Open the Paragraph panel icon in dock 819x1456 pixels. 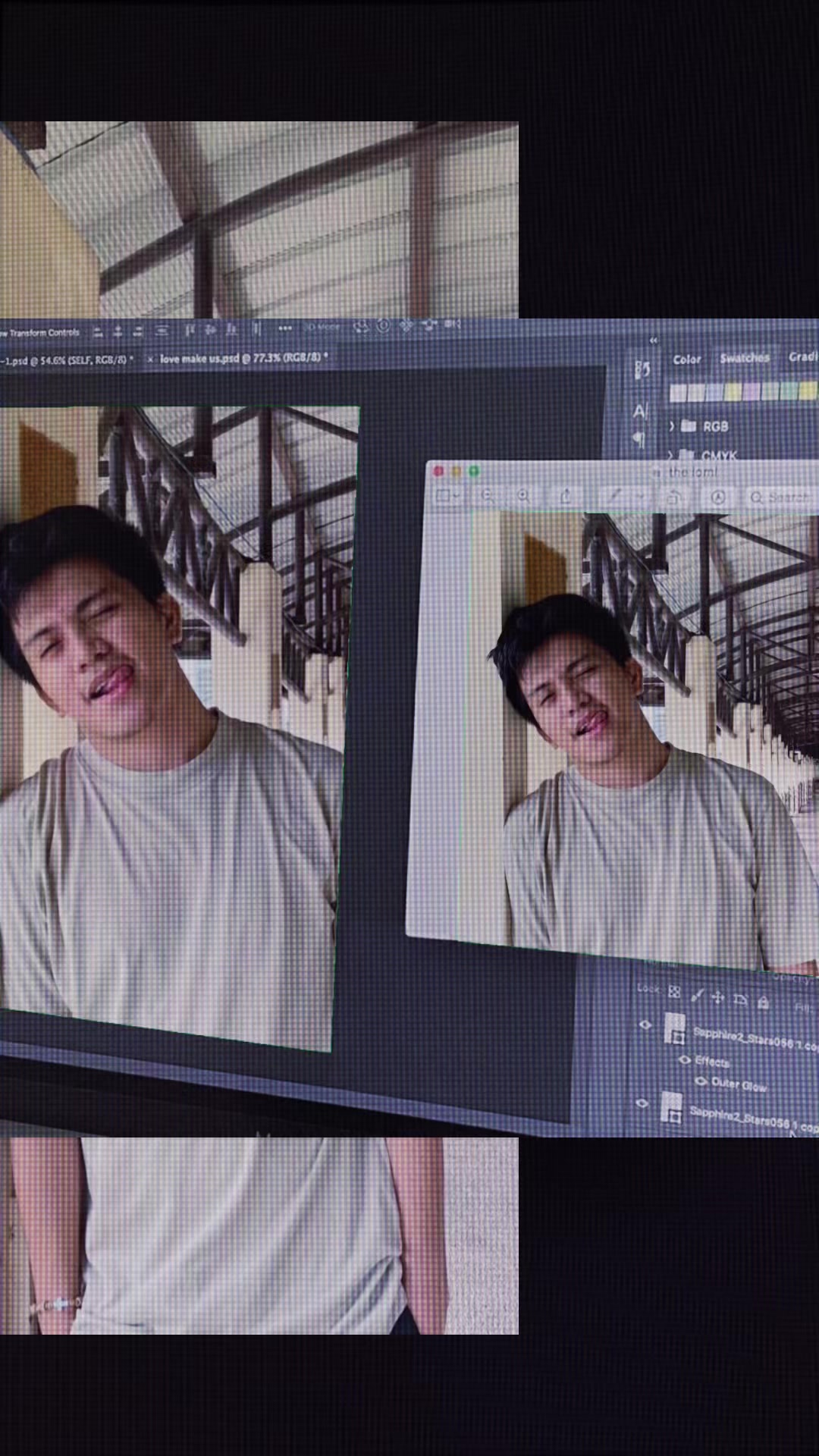[639, 440]
